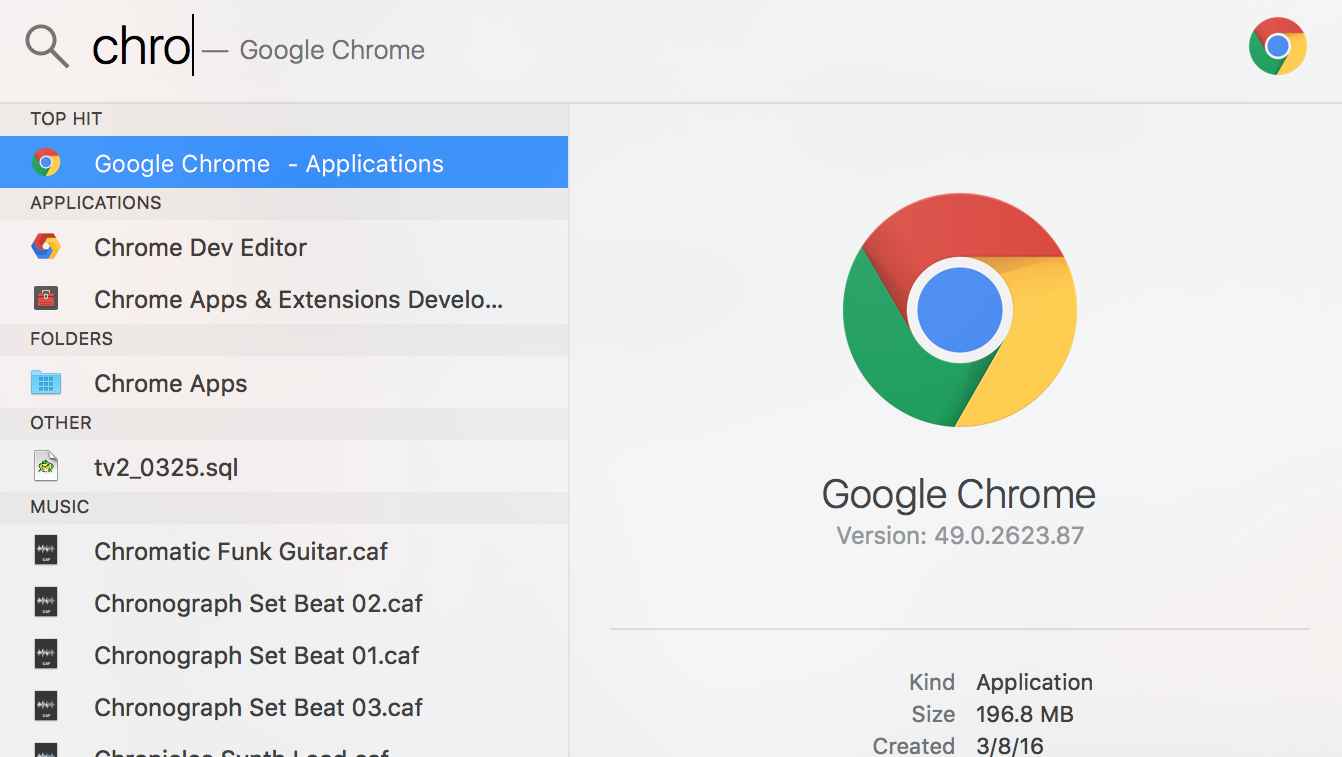Screen dimensions: 1342x757
Task: Select Chromatic Funk Guitar.caf result
Action: click(x=284, y=550)
